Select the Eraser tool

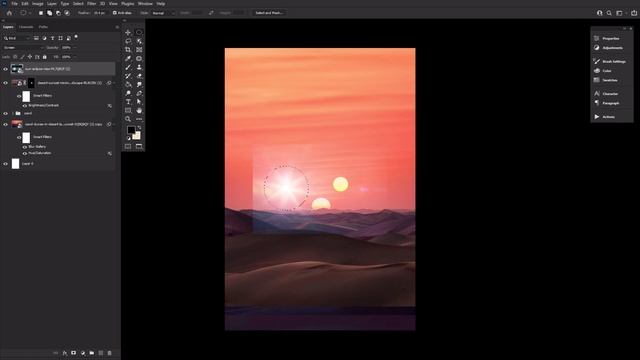click(139, 76)
